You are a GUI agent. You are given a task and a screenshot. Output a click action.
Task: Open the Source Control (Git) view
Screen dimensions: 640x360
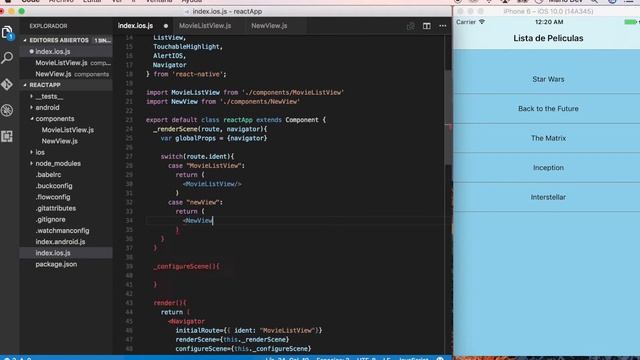(7, 84)
